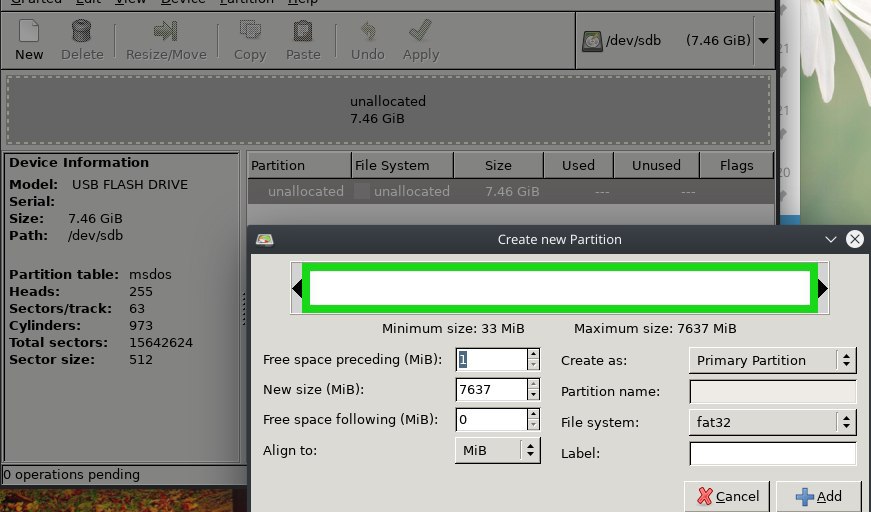Click the unallocated file system color swatch
The image size is (871, 512).
coord(362,192)
